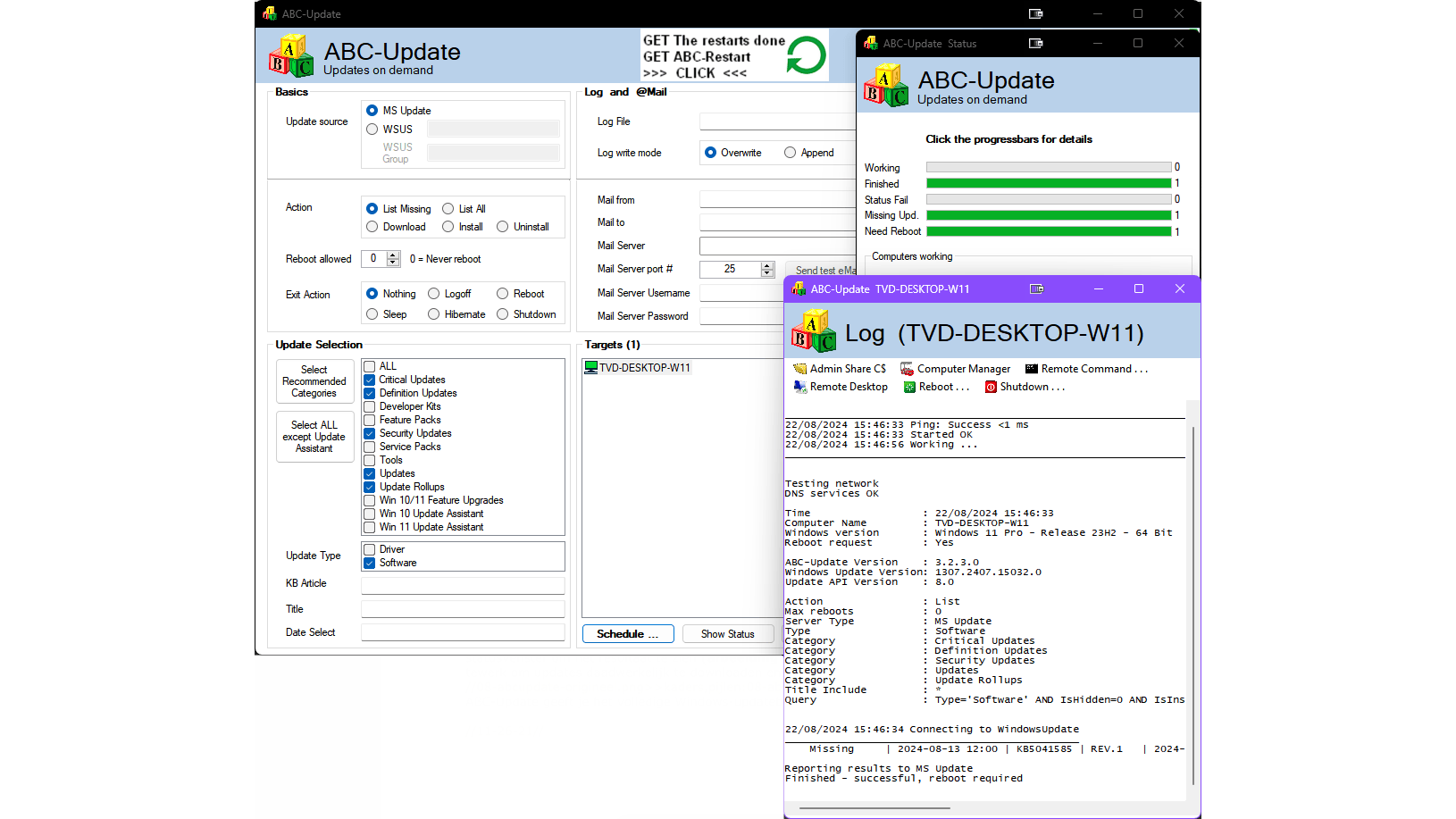This screenshot has height=819, width=1456.
Task: Check the Developer Kits checkbox
Action: pyautogui.click(x=370, y=406)
